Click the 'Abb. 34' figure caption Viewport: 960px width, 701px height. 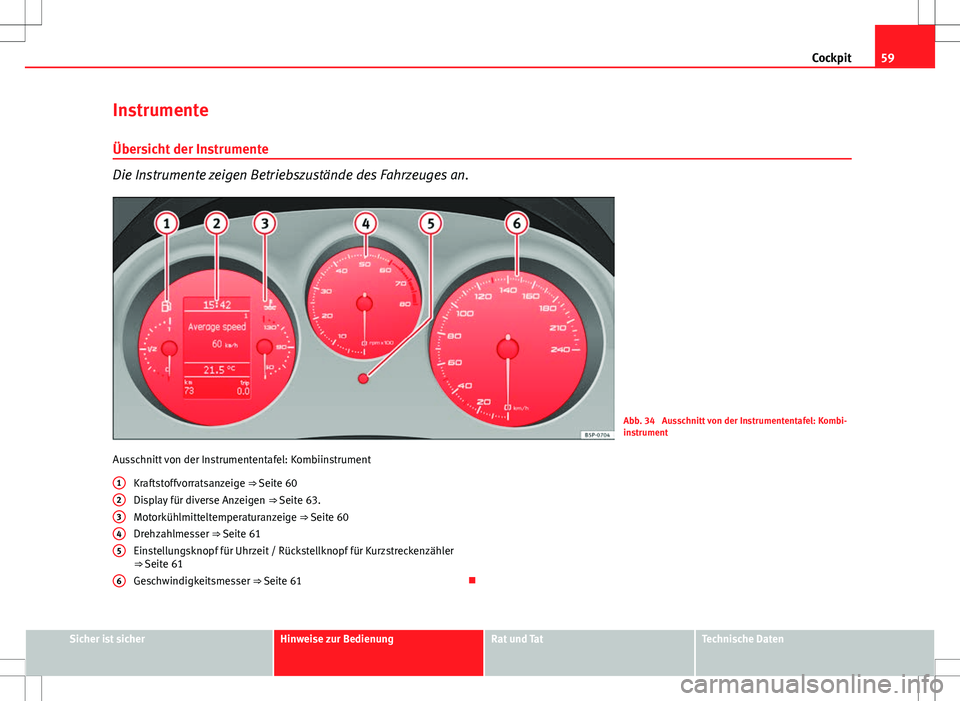735,426
